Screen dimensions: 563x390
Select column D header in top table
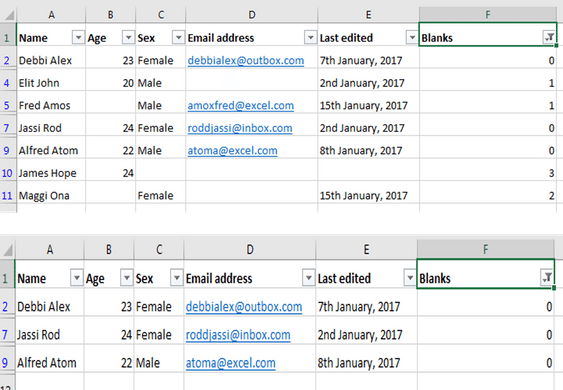(252, 15)
